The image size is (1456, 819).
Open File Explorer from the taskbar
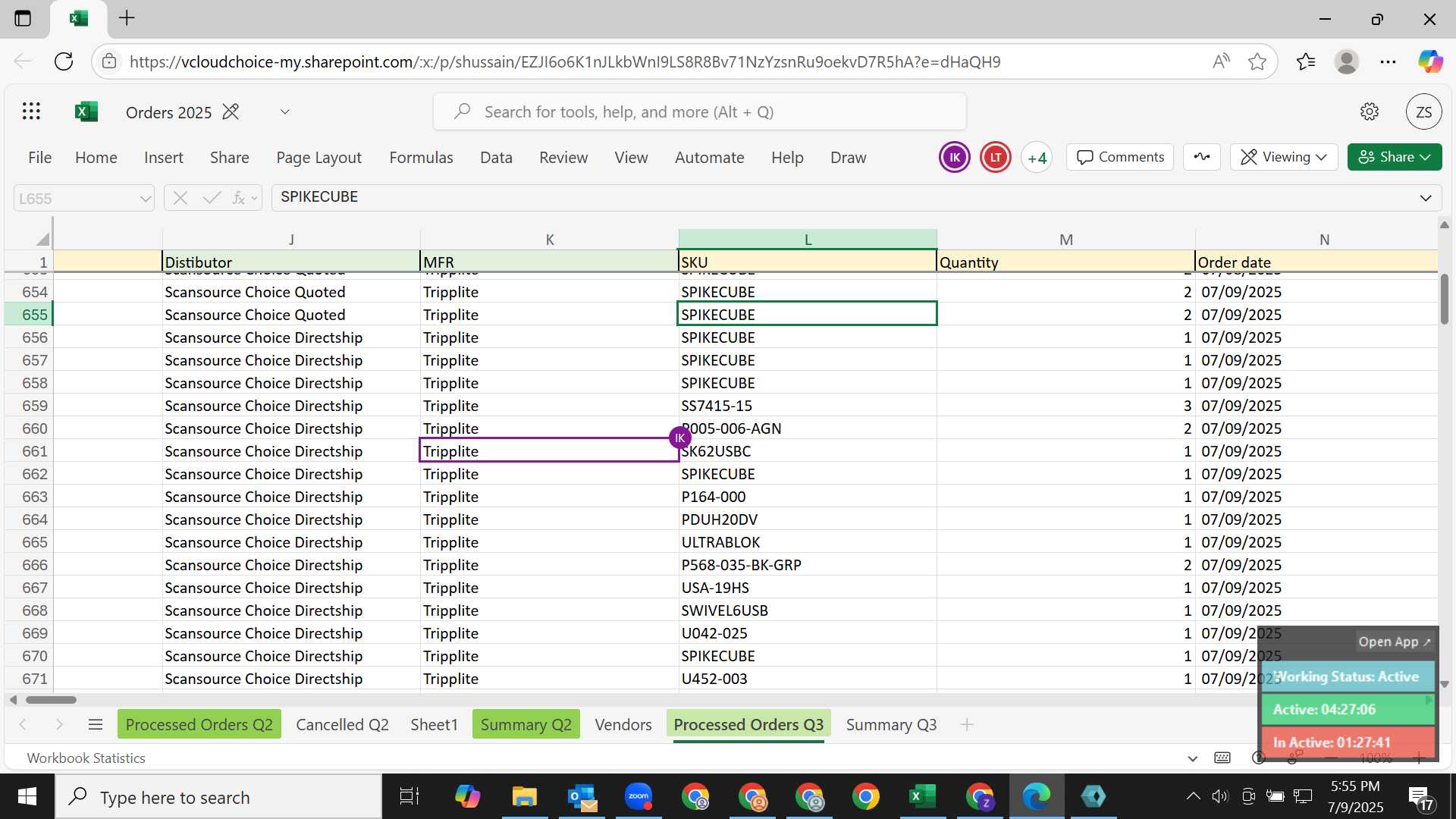coord(524,796)
